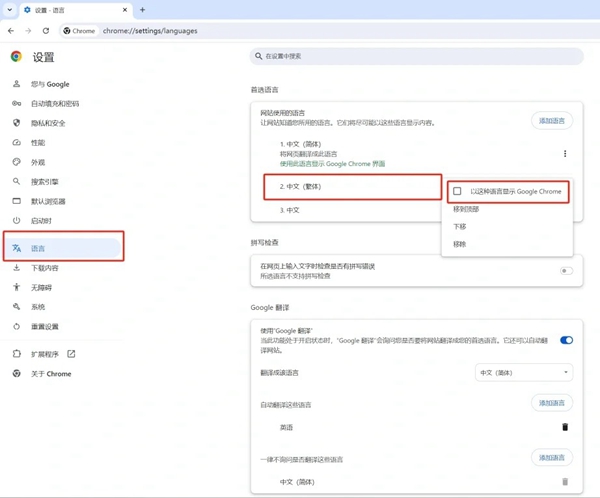Open 系统 settings section
600x498 pixels.
(38, 307)
